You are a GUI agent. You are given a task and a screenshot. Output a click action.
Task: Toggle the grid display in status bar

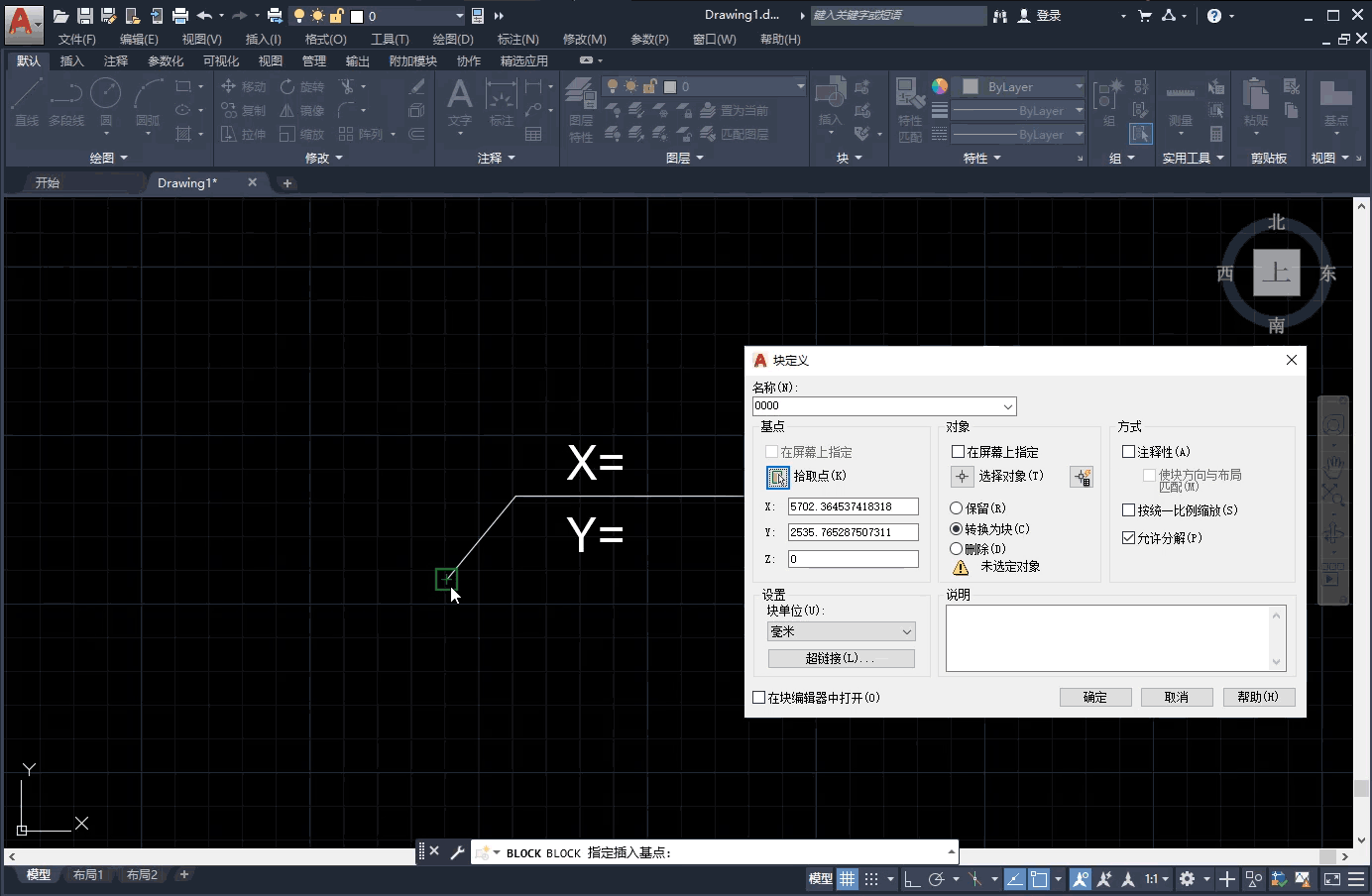pos(848,879)
